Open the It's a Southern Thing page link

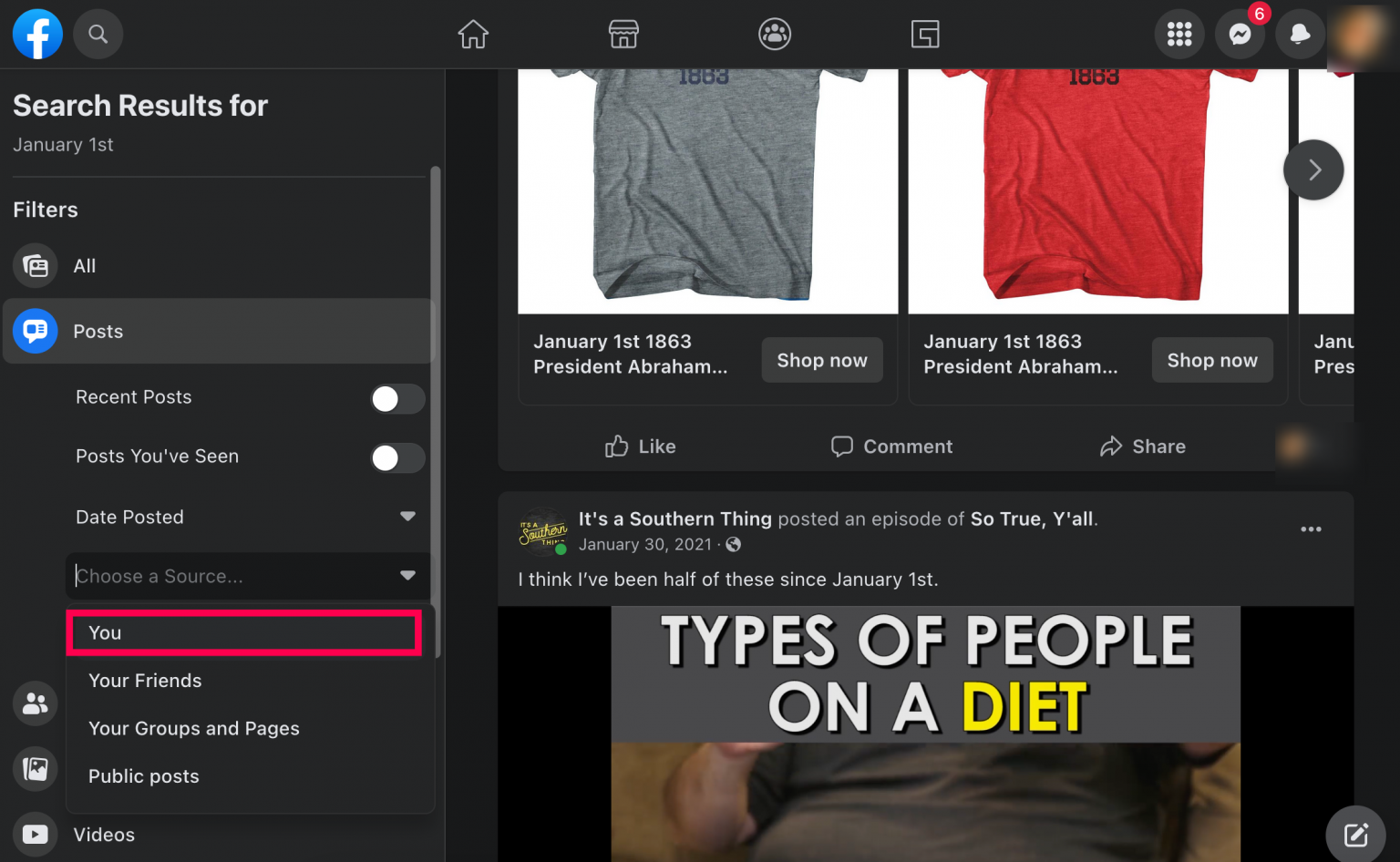click(x=674, y=518)
